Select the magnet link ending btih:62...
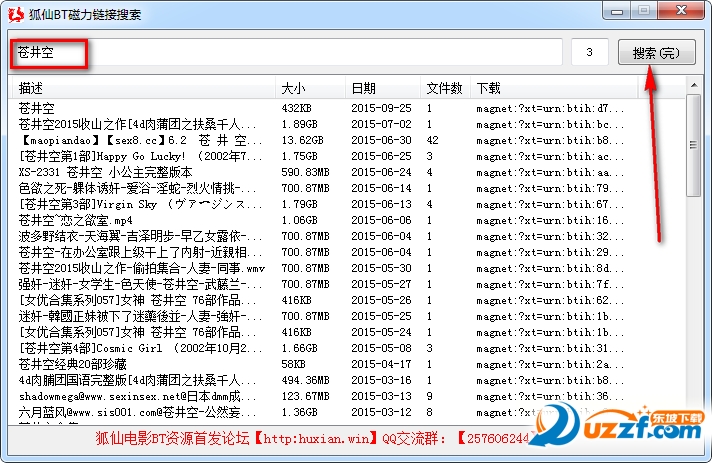 pyautogui.click(x=550, y=300)
